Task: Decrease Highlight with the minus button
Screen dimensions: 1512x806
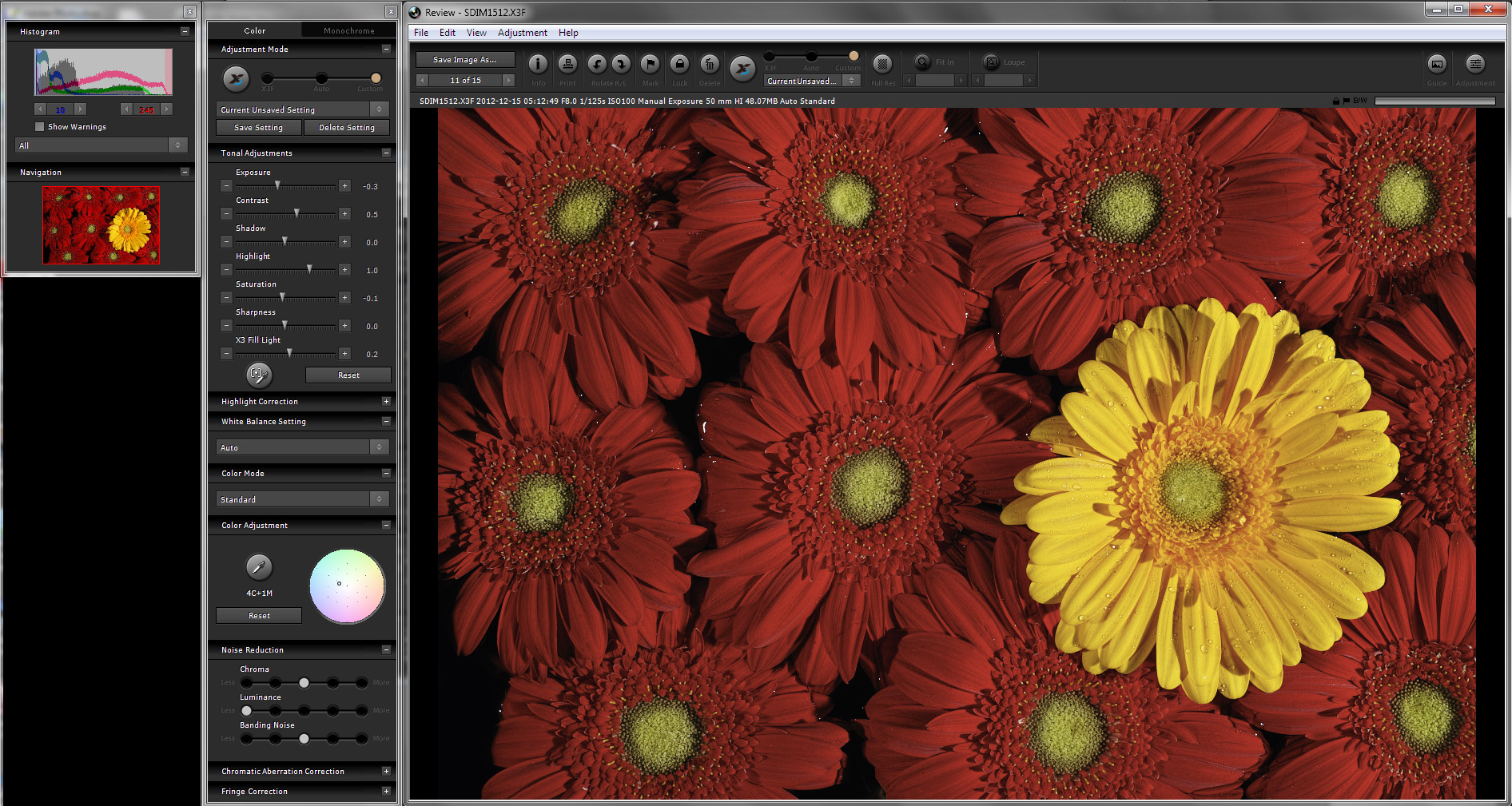Action: click(227, 270)
